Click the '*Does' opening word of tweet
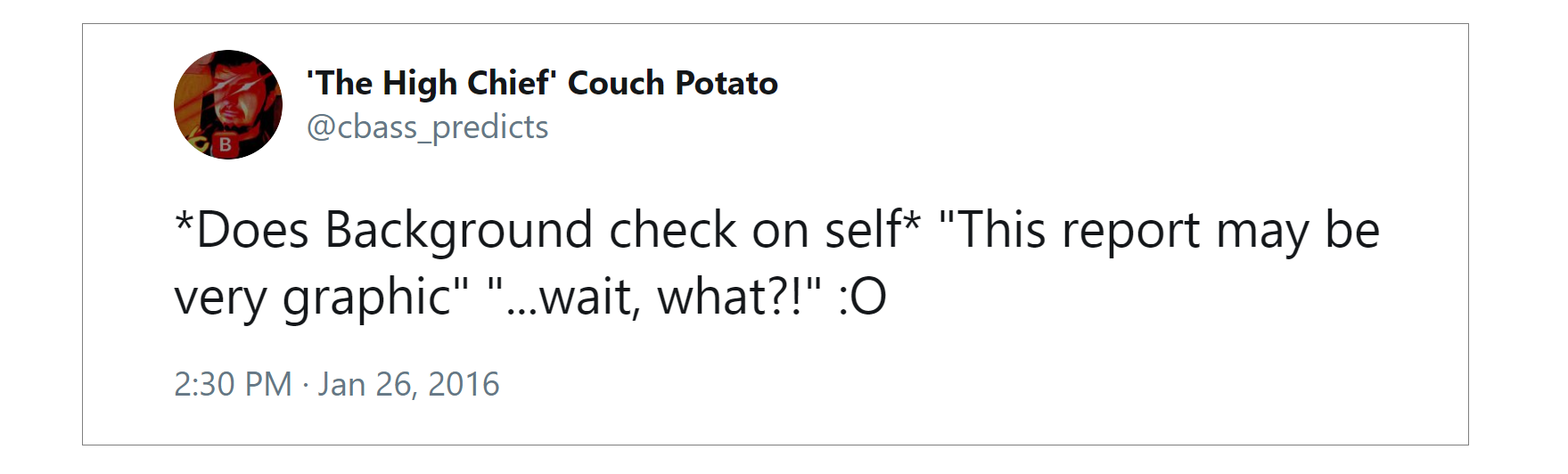1568x474 pixels. click(242, 230)
